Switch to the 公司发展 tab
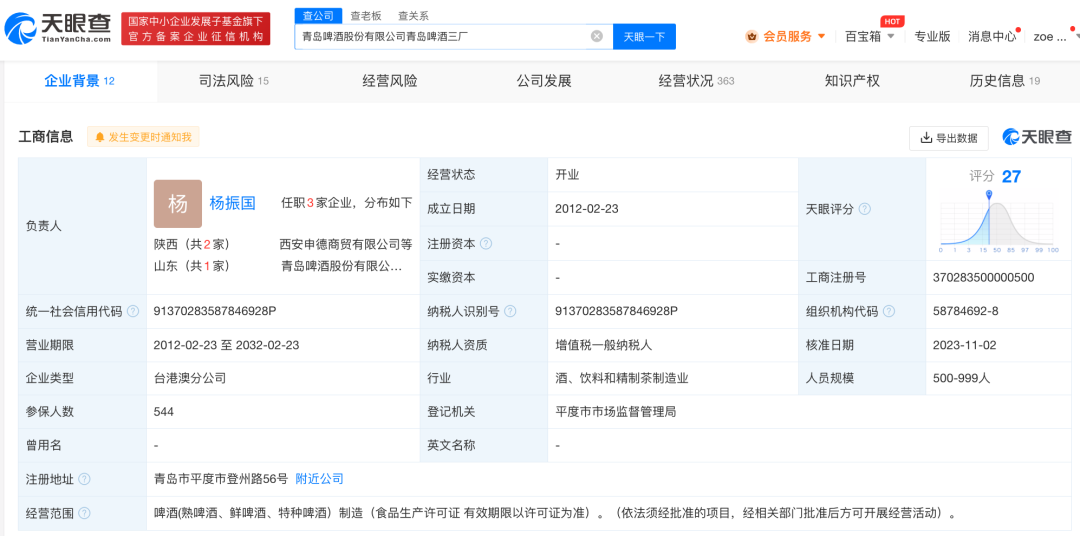The width and height of the screenshot is (1080, 536). (544, 81)
